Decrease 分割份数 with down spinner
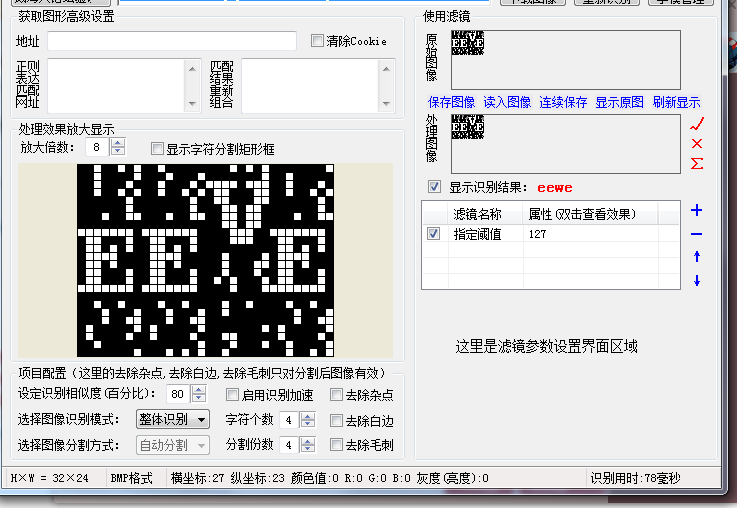 (308, 449)
